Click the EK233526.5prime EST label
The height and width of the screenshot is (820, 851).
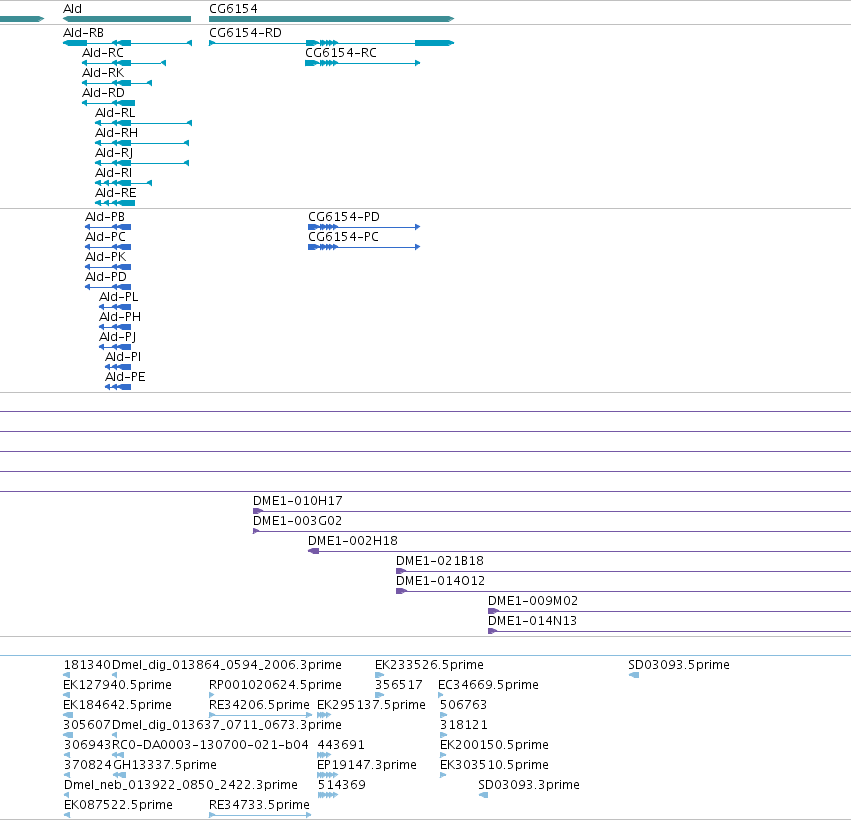(429, 665)
